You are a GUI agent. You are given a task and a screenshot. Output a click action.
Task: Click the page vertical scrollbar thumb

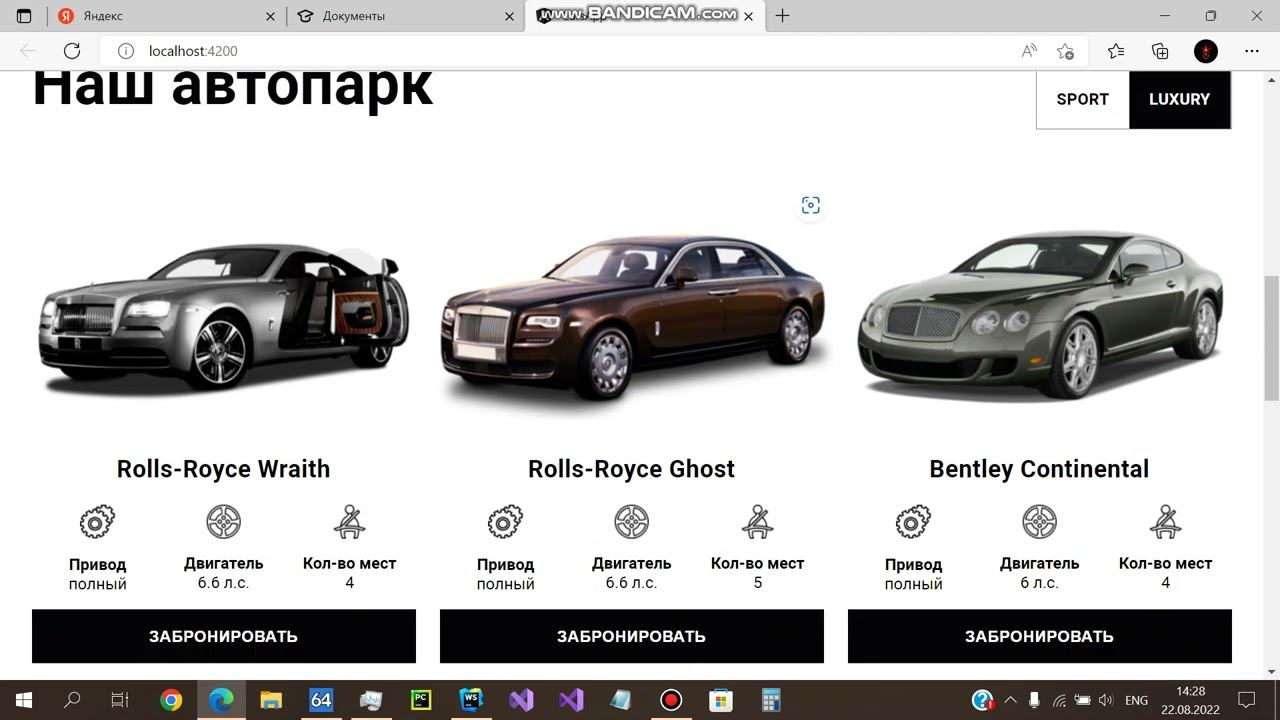(1271, 337)
